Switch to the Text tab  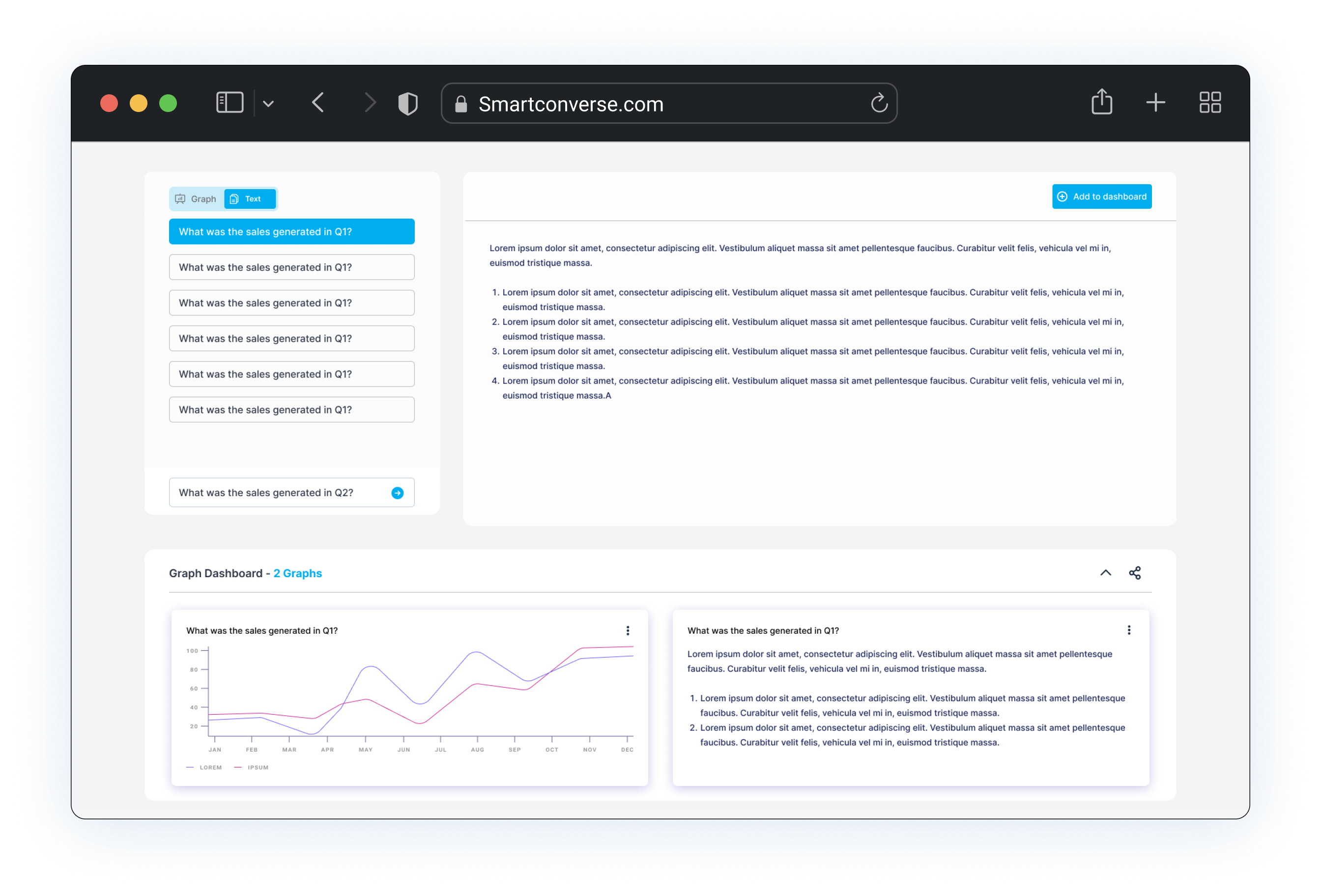pos(250,199)
